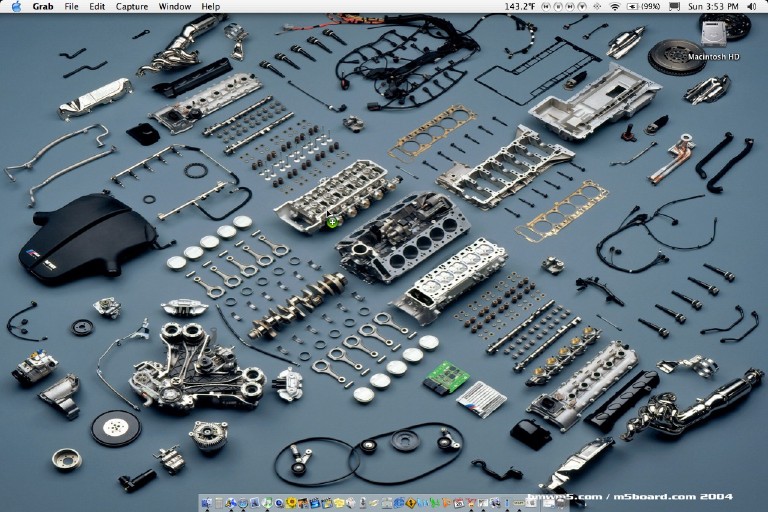Click the pause menu bar button

pyautogui.click(x=558, y=6)
